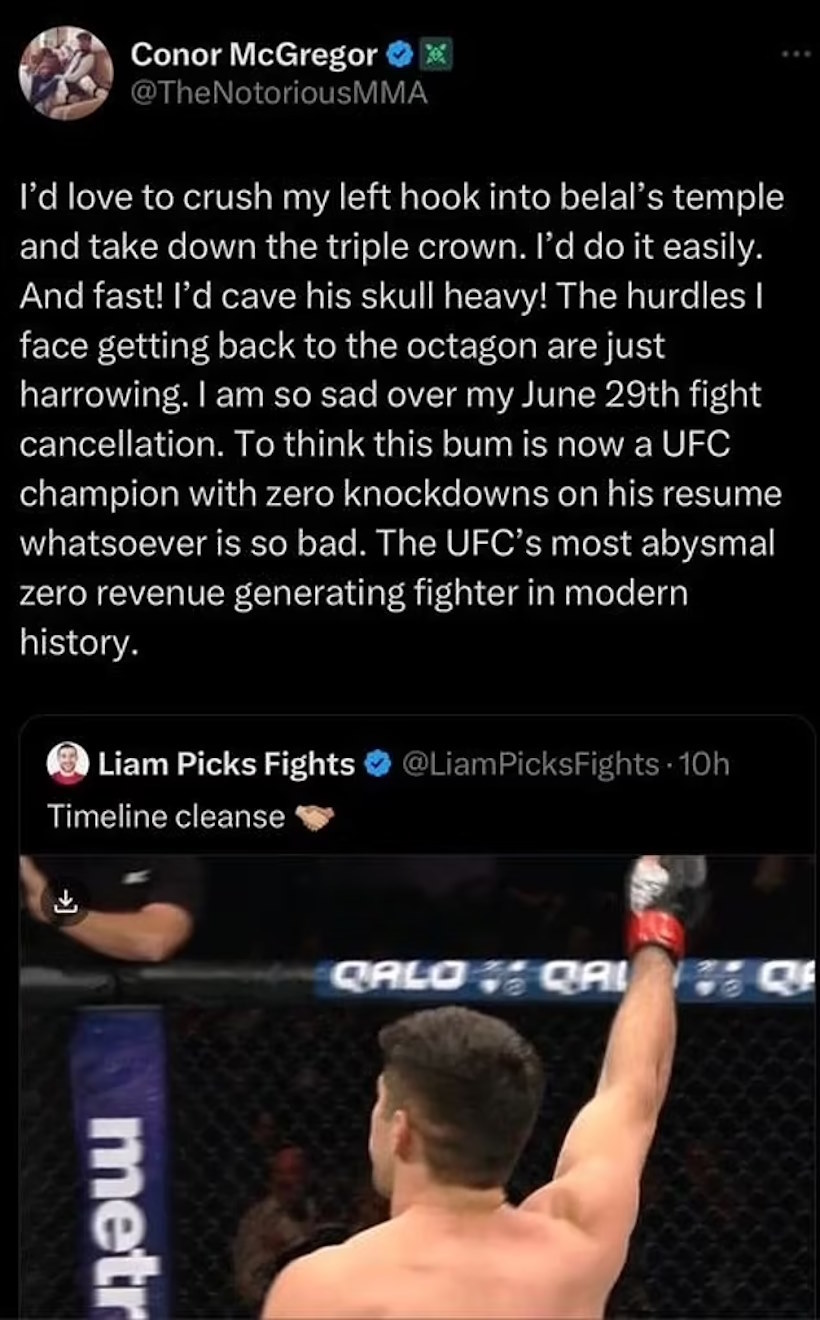The image size is (820, 1320).
Task: Click the verified badge beside Liam Picks Fights
Action: [376, 765]
